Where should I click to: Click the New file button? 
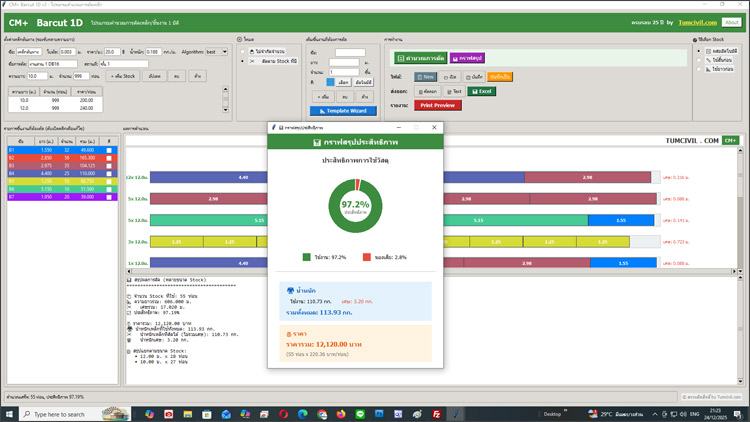(x=426, y=76)
